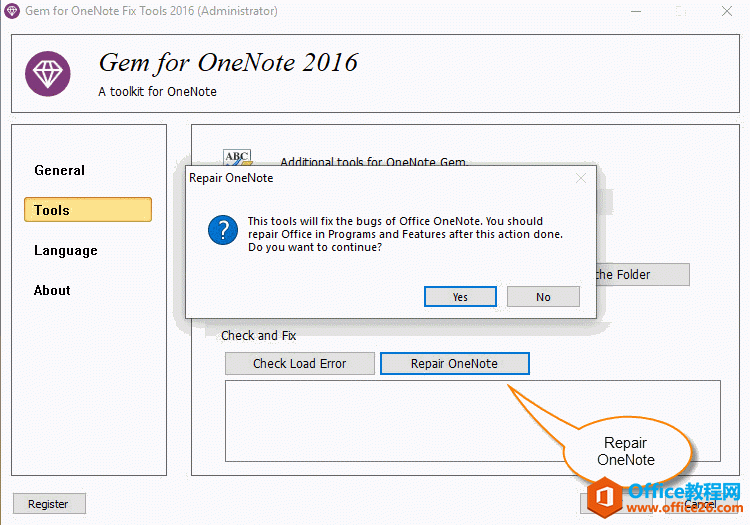The image size is (750, 525).
Task: Click the Register button
Action: pos(49,504)
